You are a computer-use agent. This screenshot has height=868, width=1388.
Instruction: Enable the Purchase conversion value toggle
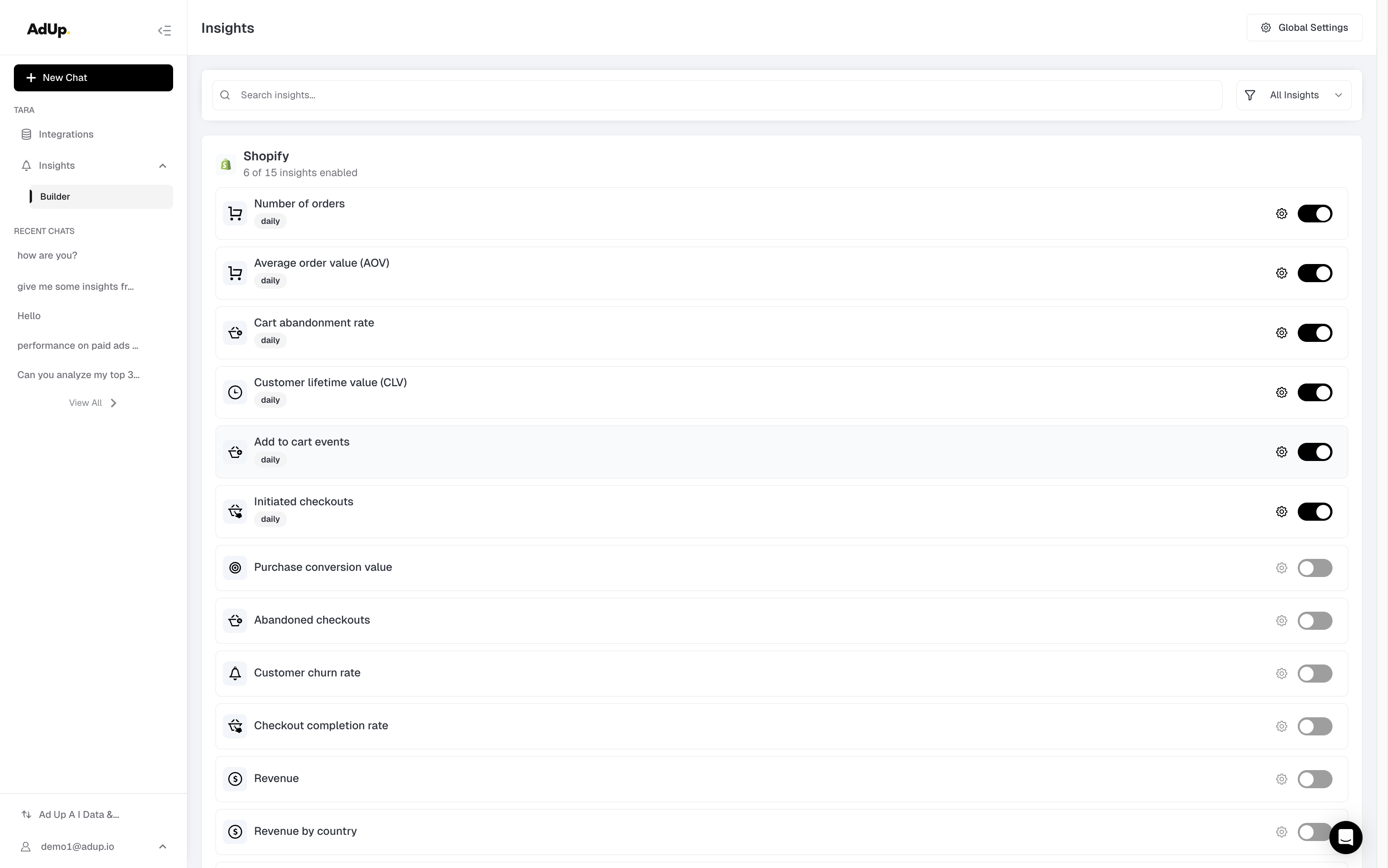tap(1314, 568)
